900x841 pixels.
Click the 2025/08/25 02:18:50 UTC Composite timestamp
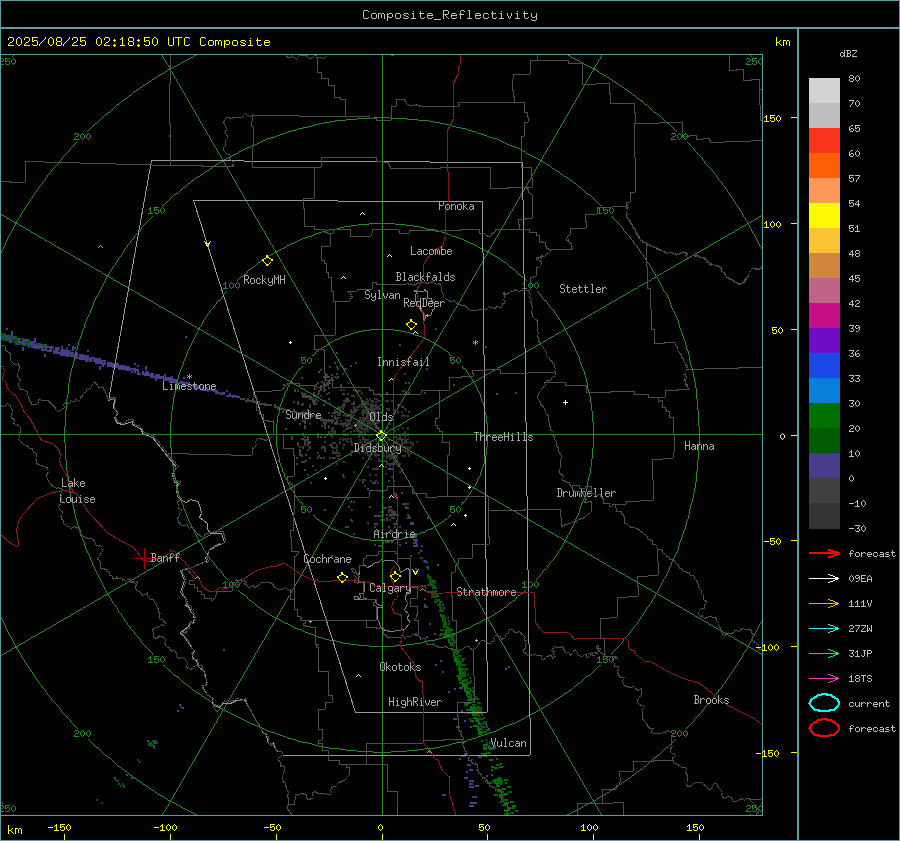(138, 42)
